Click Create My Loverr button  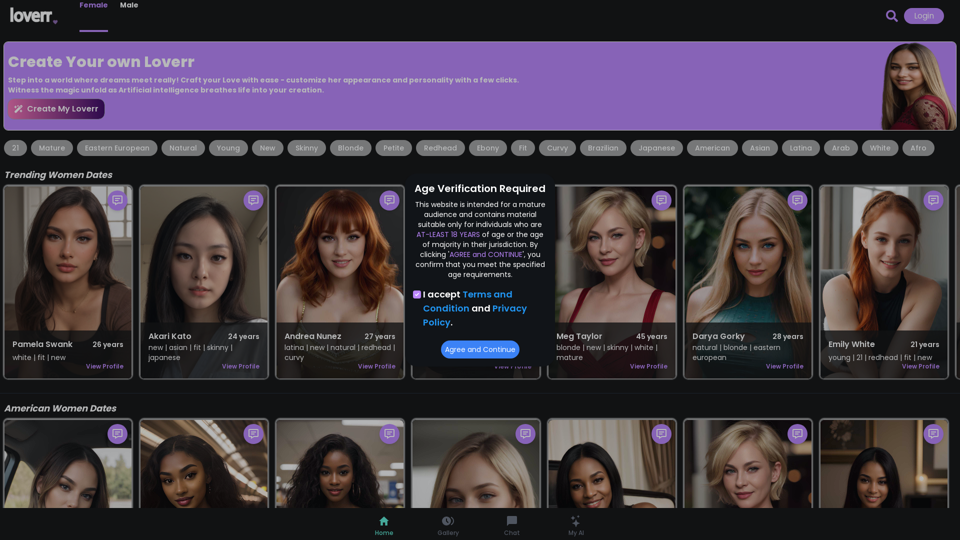pos(56,109)
